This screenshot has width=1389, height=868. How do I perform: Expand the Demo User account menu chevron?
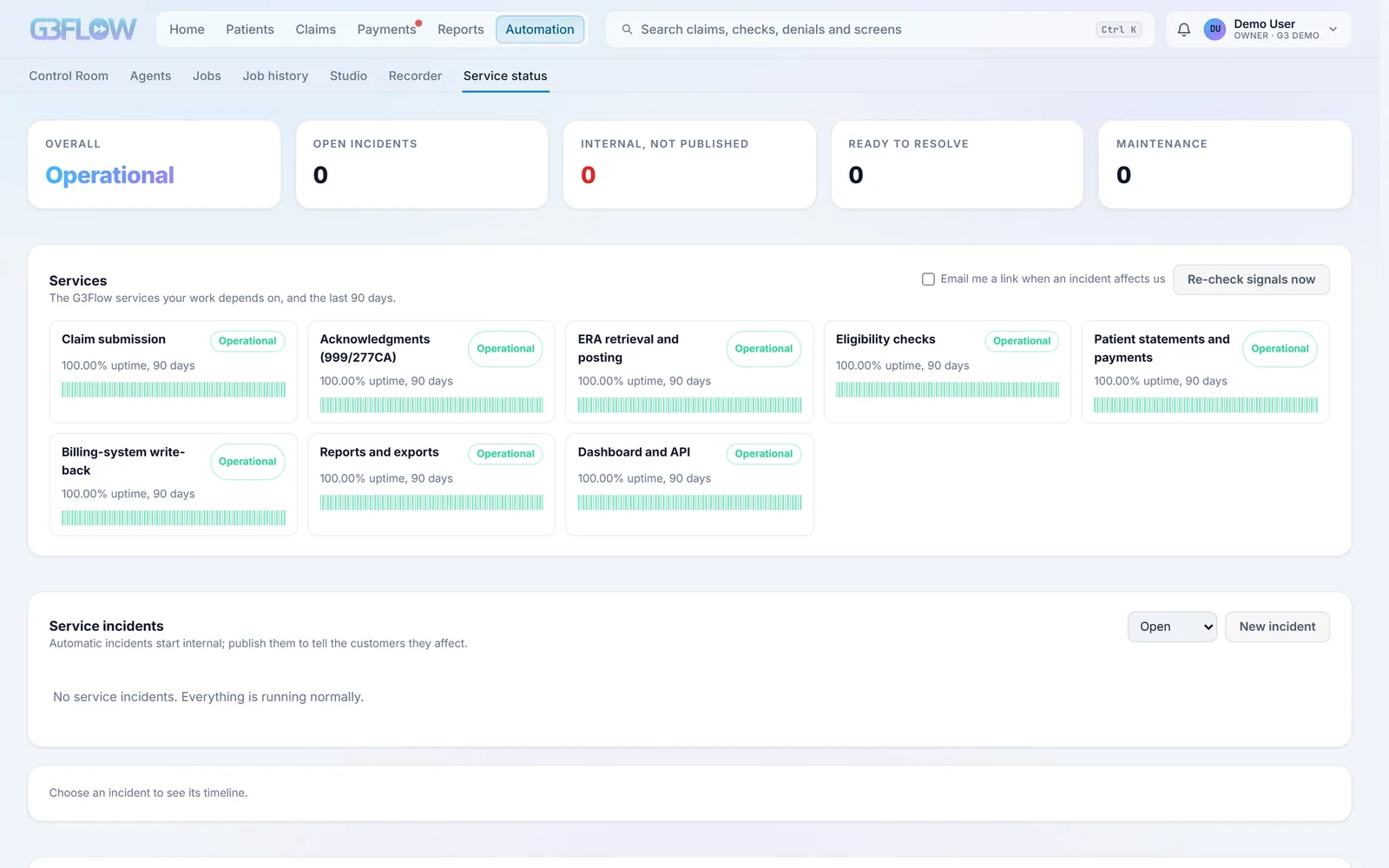(x=1333, y=30)
